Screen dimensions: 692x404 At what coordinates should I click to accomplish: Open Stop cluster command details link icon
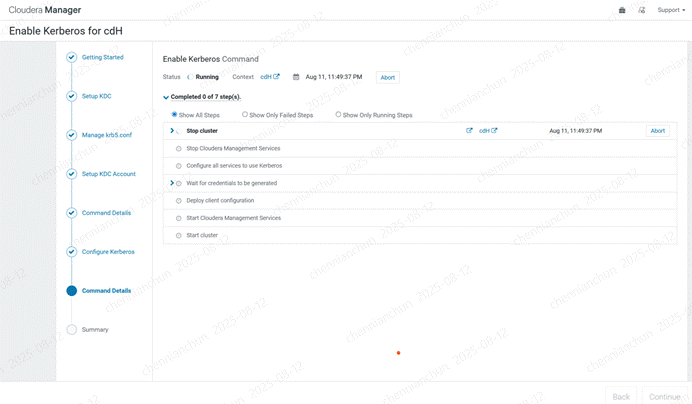click(x=469, y=131)
